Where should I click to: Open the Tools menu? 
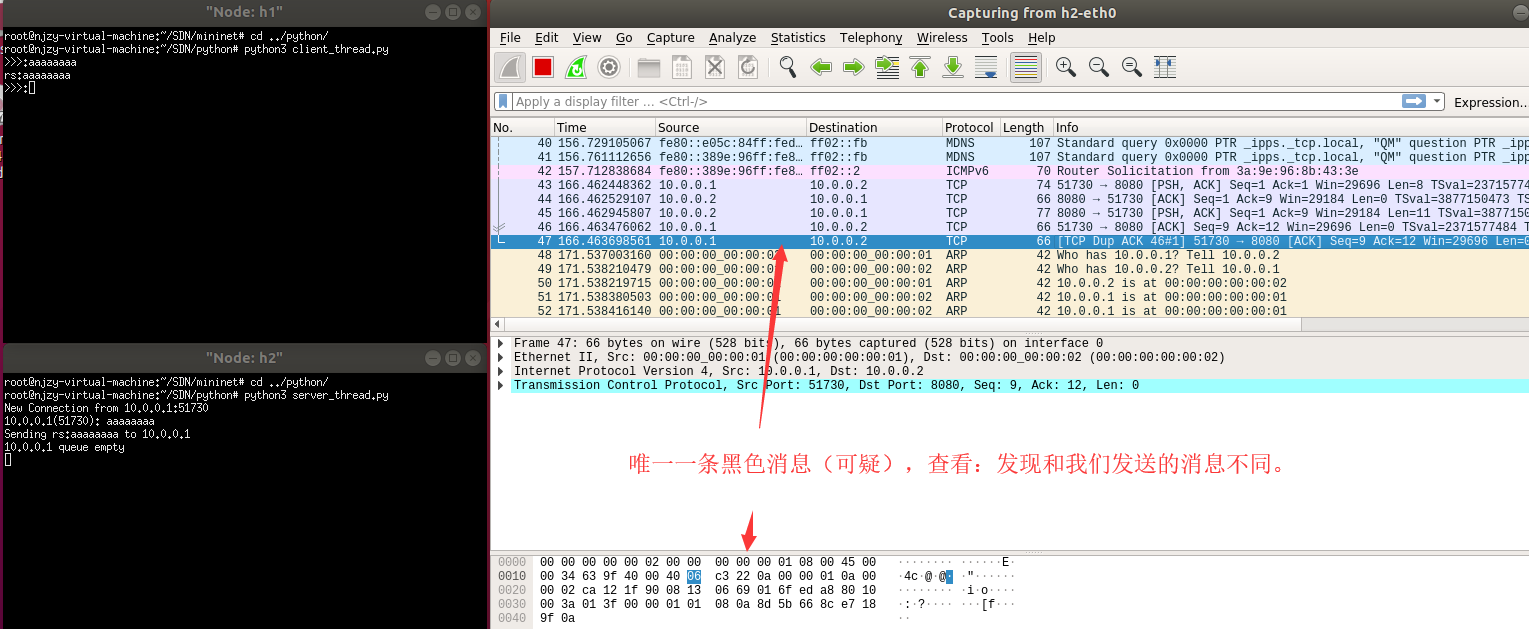(997, 38)
